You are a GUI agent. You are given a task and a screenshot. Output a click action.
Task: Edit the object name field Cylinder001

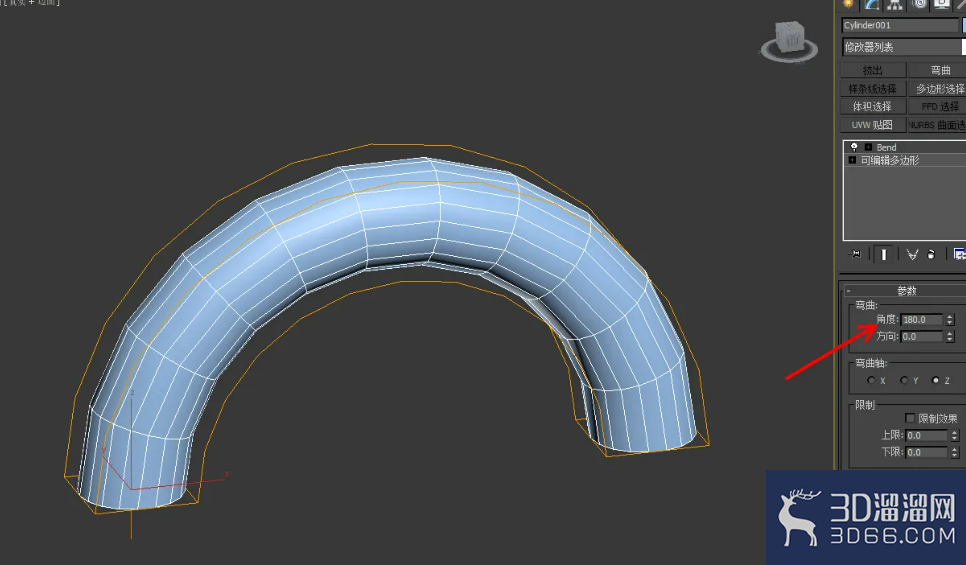900,25
